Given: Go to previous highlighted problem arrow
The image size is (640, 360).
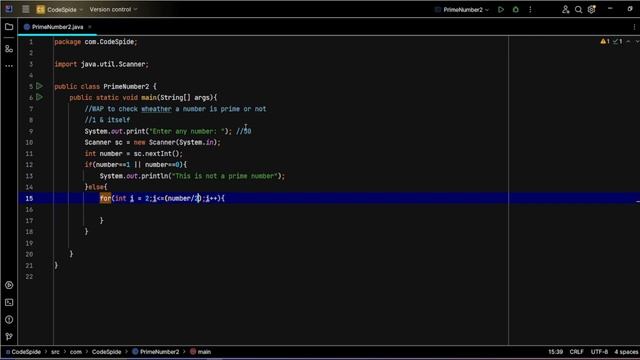Looking at the screenshot, I should [x=628, y=41].
